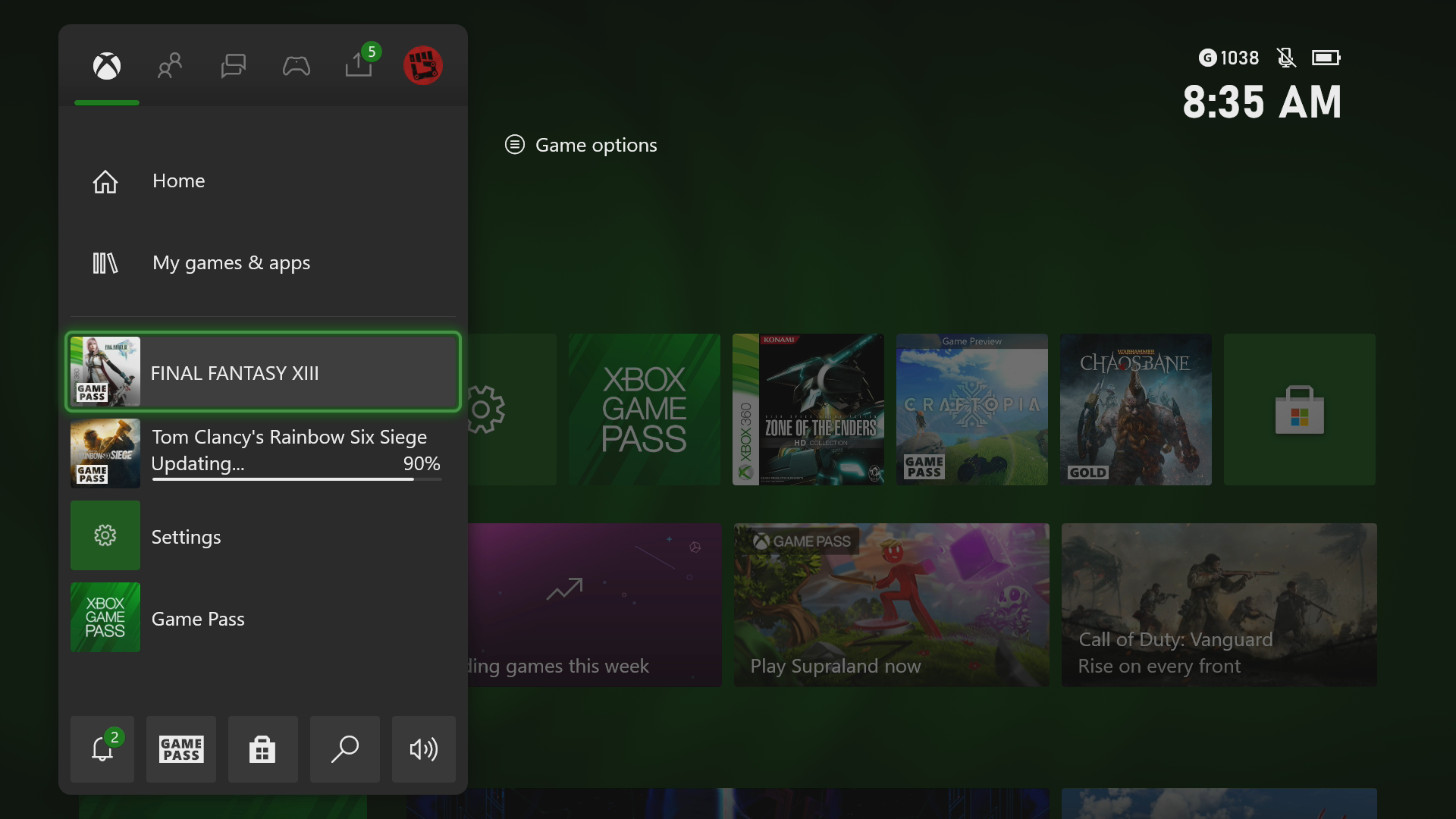
Task: Open the trending games this week card
Action: pyautogui.click(x=595, y=605)
